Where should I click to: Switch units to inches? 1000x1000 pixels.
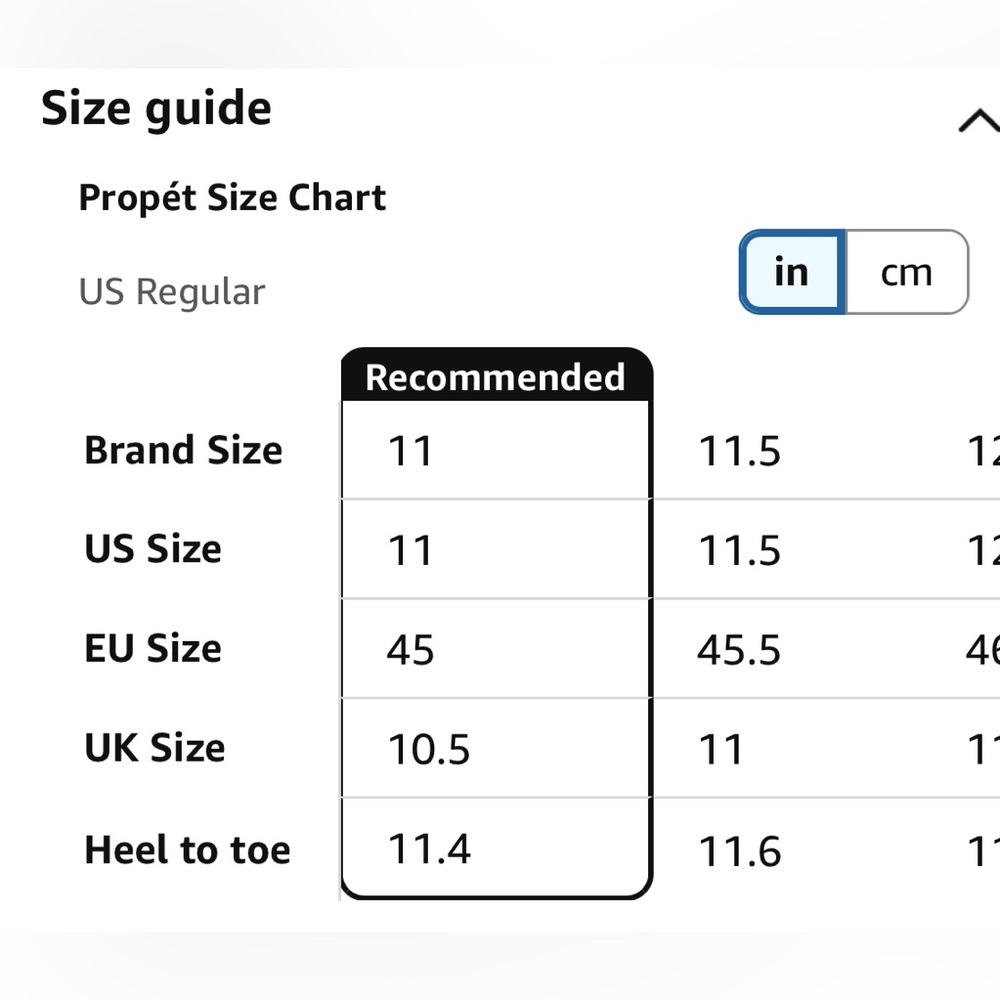coord(792,272)
